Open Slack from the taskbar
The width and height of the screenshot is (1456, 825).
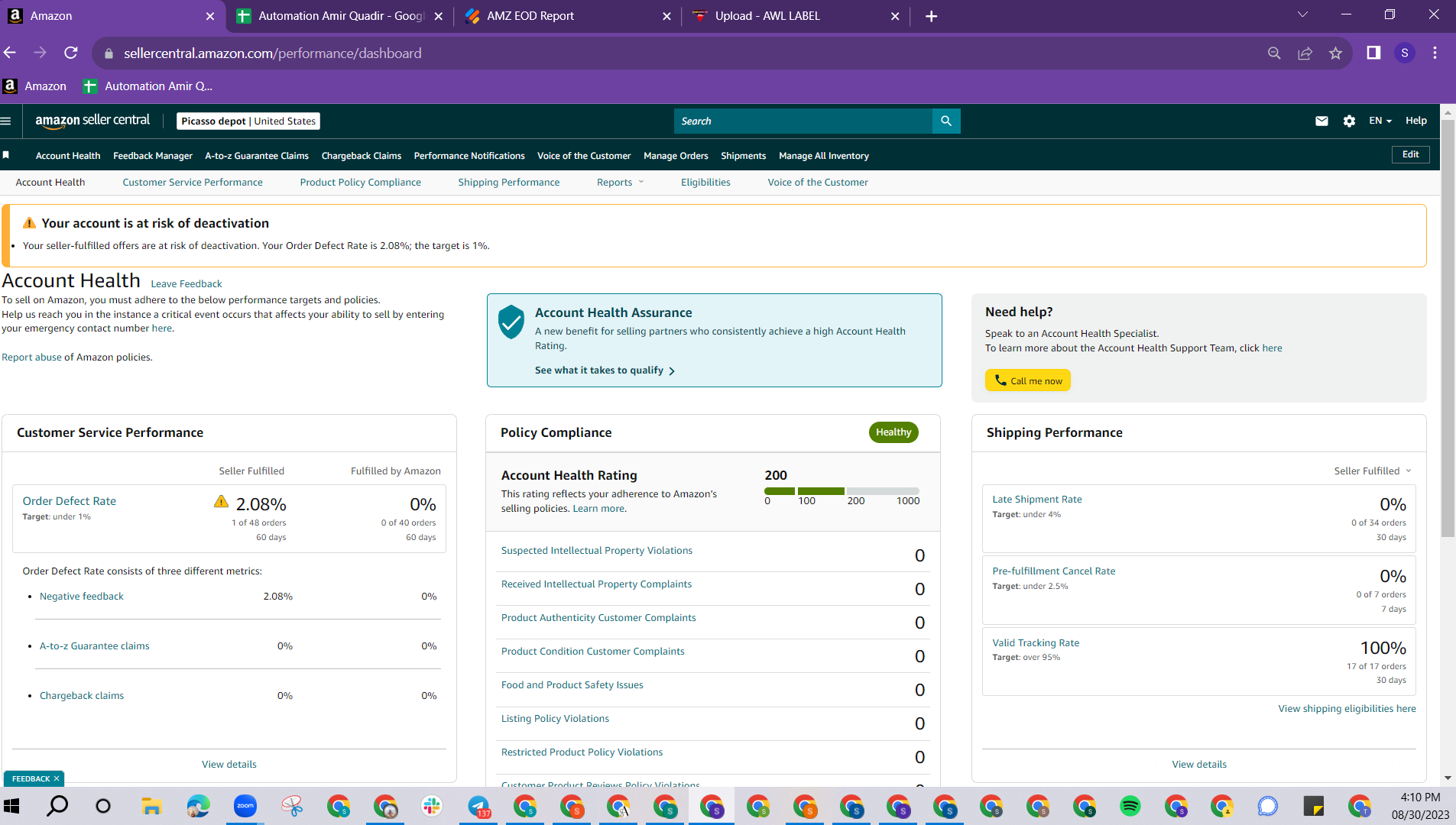[x=432, y=806]
